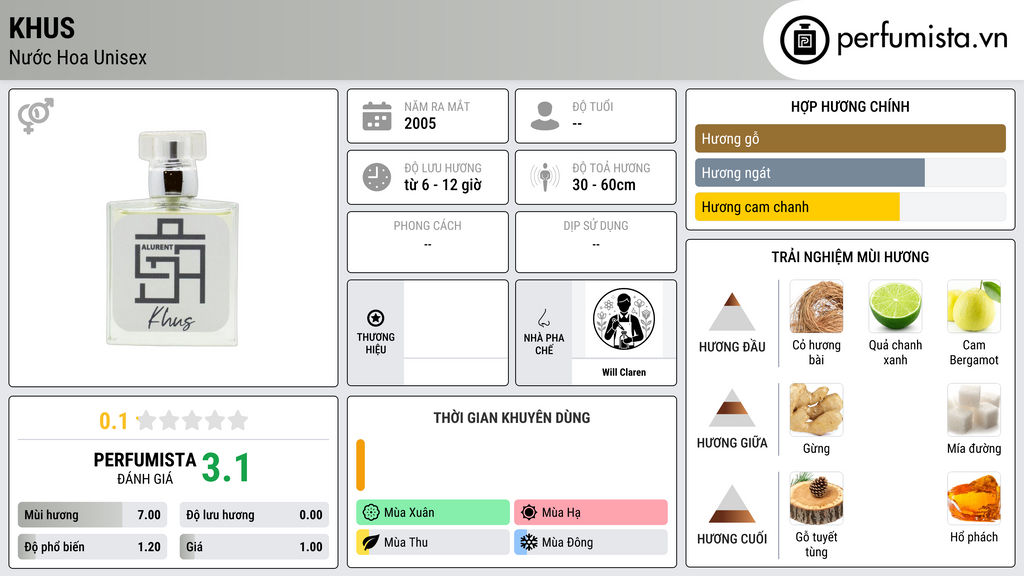Select the Quả chanh xanh note image
The image size is (1024, 576).
tap(895, 307)
